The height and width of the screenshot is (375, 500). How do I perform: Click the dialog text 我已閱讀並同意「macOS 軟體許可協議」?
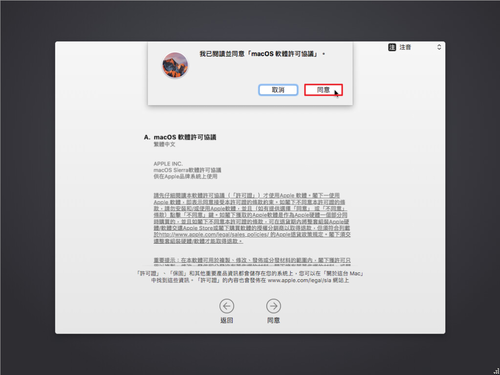[x=262, y=54]
